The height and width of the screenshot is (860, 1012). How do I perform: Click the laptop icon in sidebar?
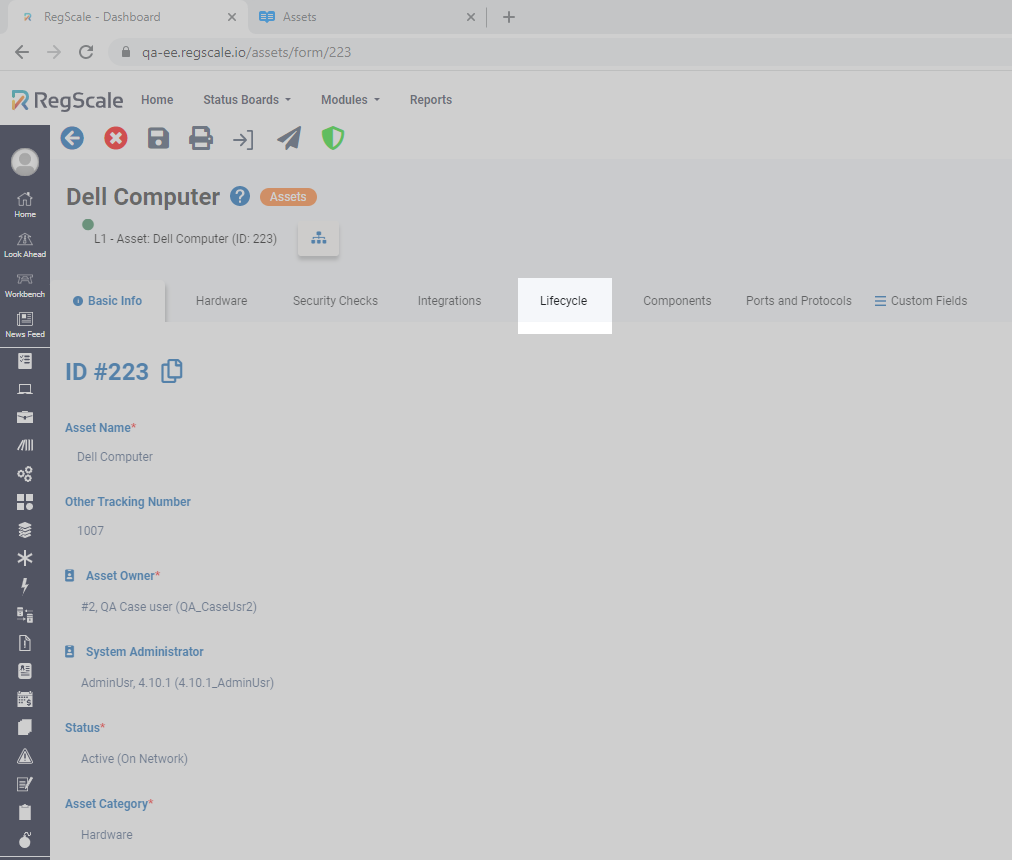tap(25, 389)
